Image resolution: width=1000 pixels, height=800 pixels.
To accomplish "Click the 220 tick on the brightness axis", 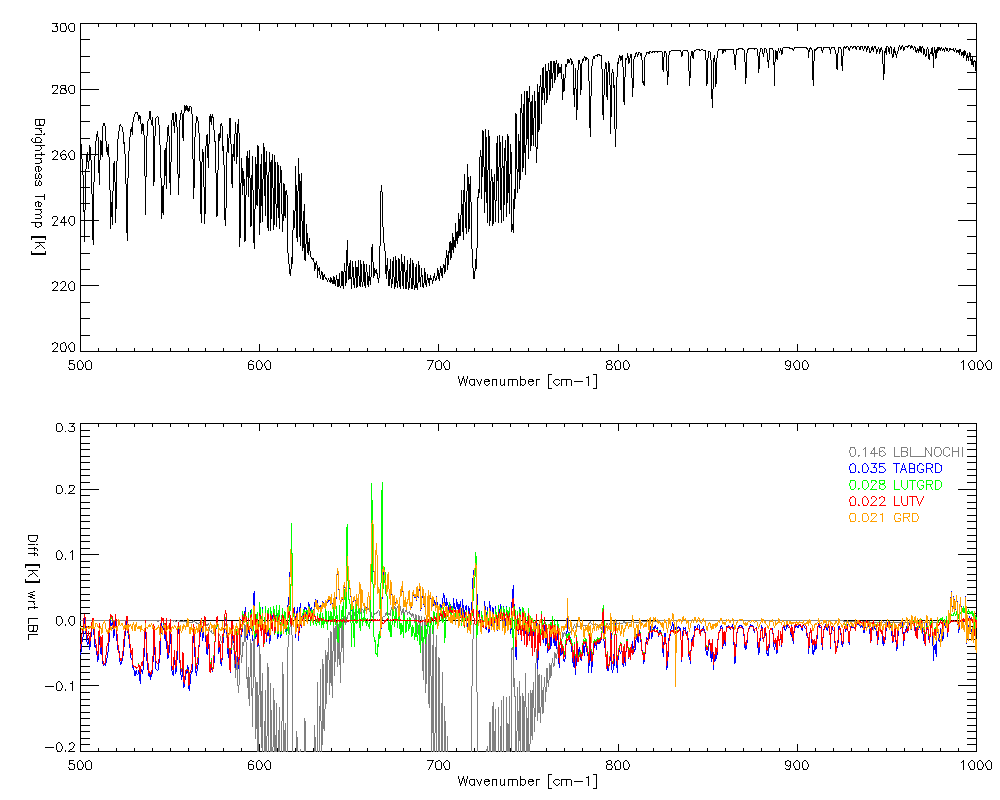I will 62,286.
